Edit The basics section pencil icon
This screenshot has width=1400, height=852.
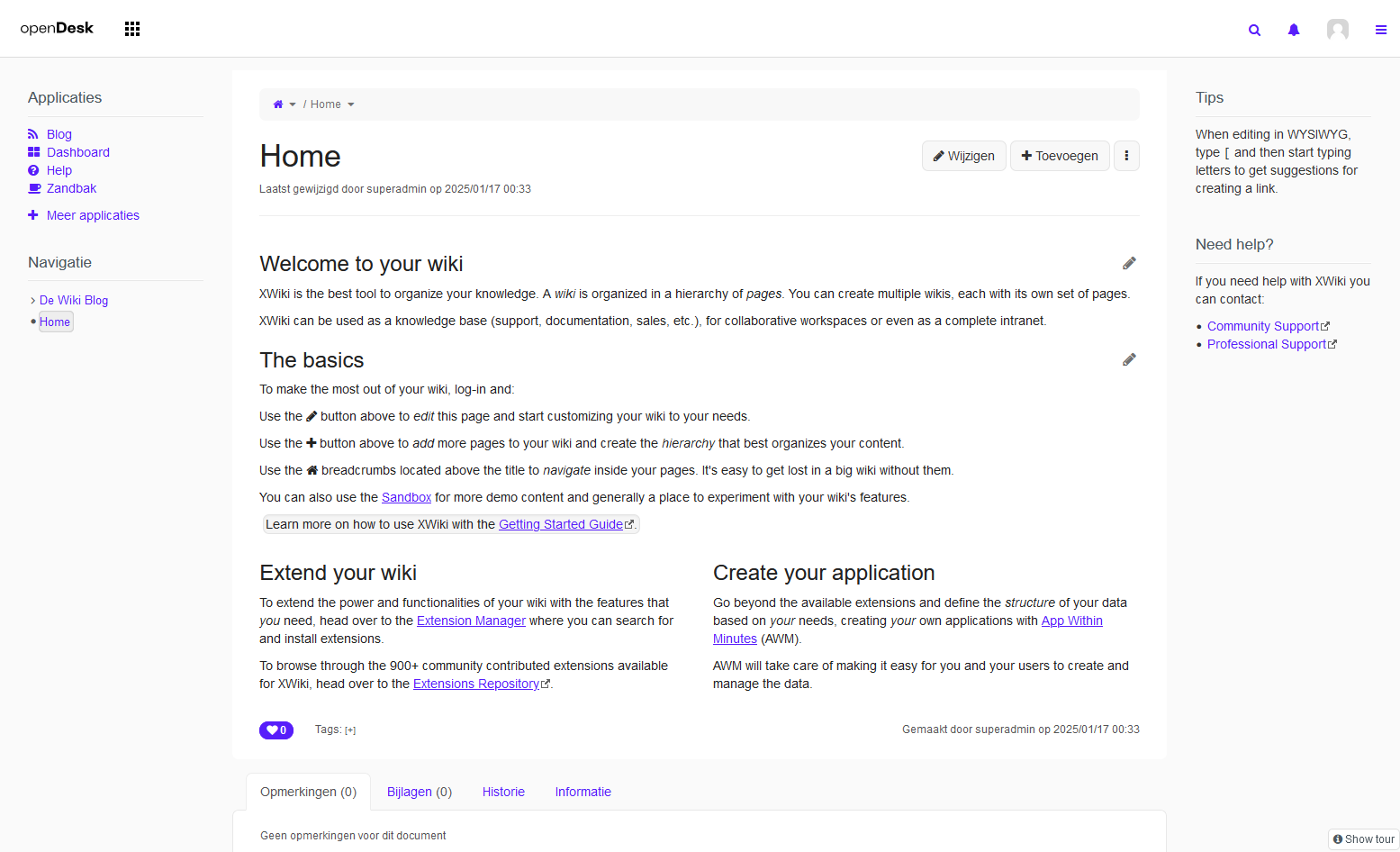click(x=1129, y=359)
